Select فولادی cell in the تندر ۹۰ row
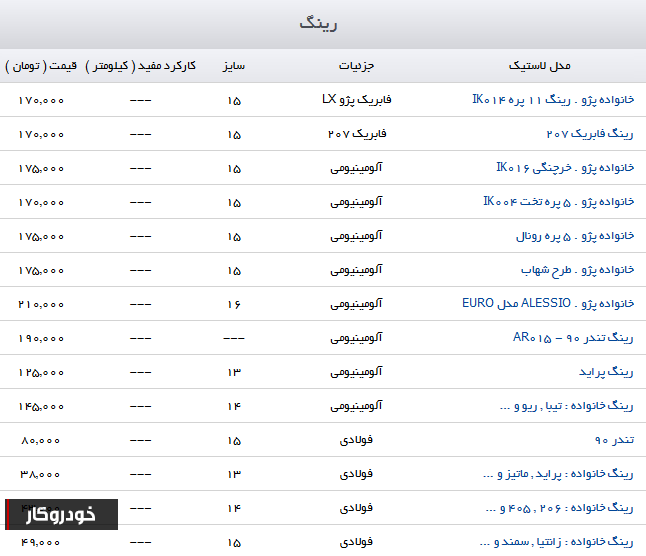Image resolution: width=646 pixels, height=556 pixels. pos(356,440)
